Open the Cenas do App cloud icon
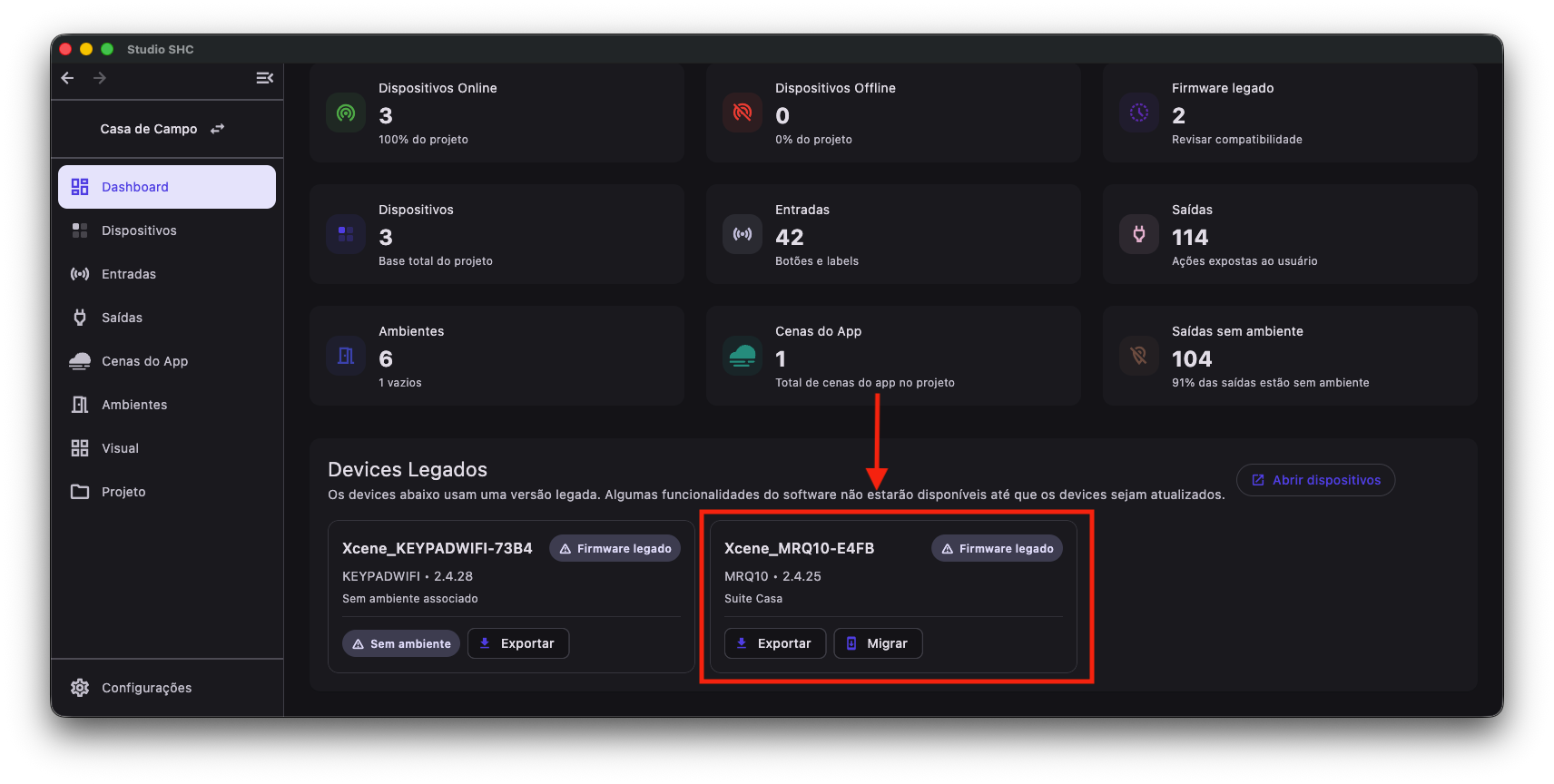The width and height of the screenshot is (1554, 784). (x=80, y=361)
